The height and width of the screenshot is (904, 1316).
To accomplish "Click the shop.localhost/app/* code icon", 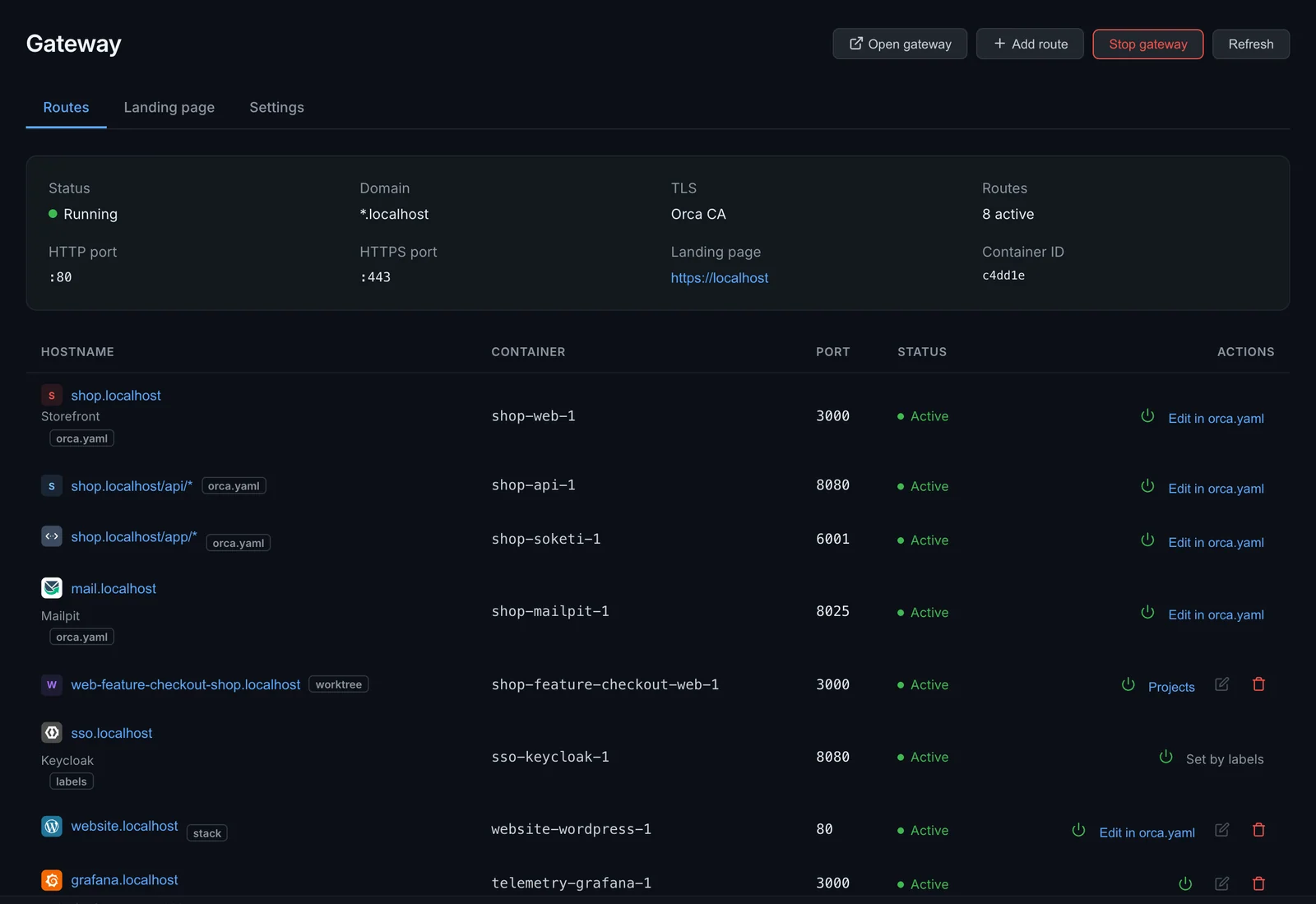I will [52, 536].
